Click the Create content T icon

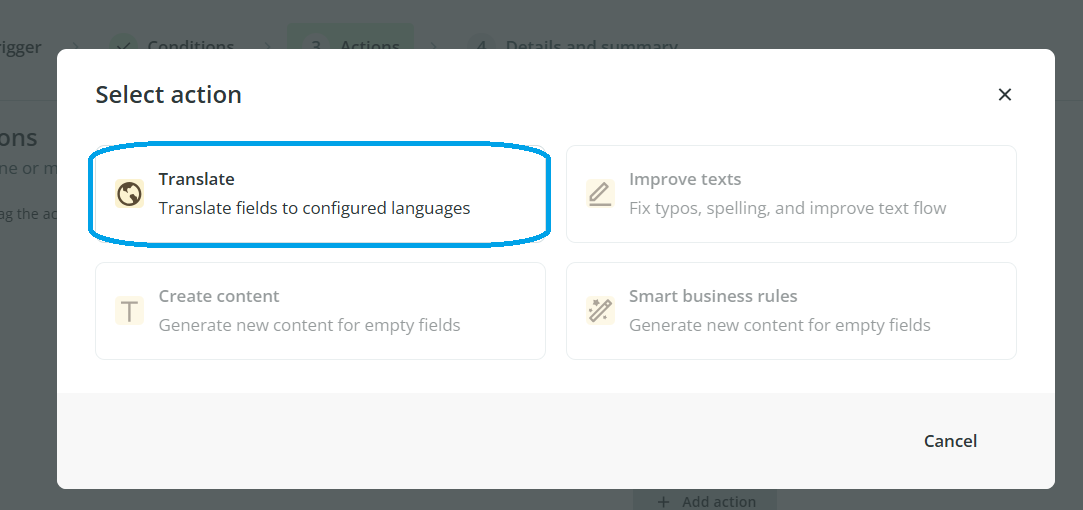(x=129, y=311)
